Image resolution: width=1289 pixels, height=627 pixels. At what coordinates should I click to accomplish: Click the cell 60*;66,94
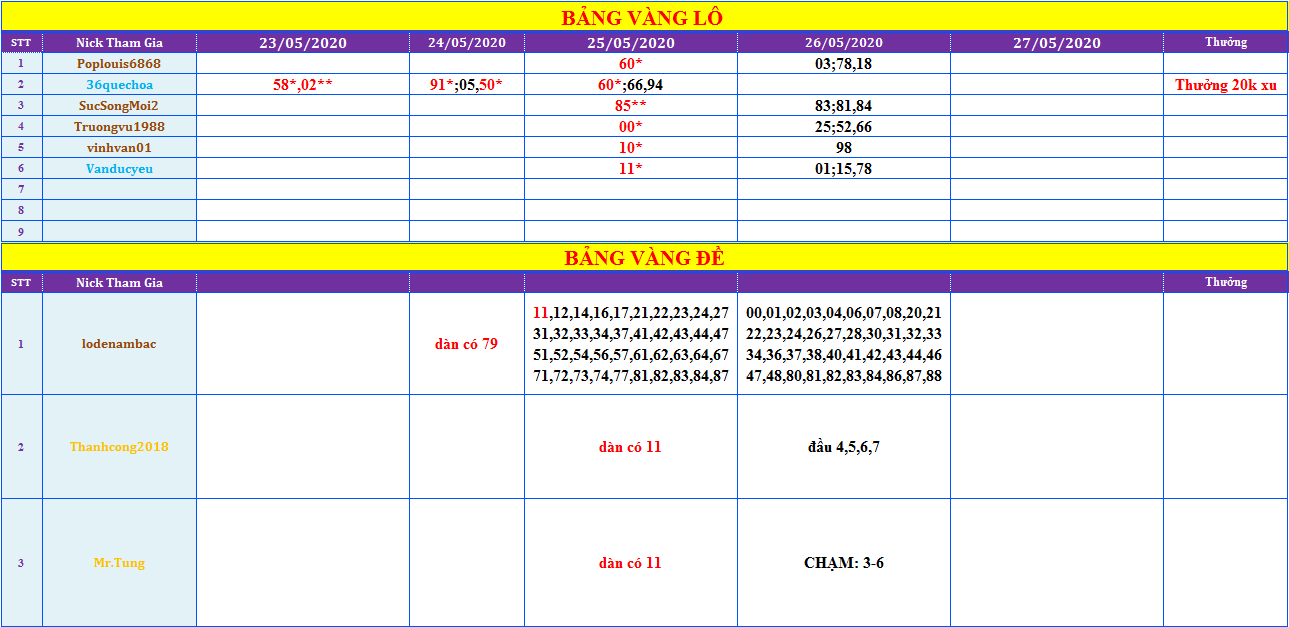pos(631,84)
